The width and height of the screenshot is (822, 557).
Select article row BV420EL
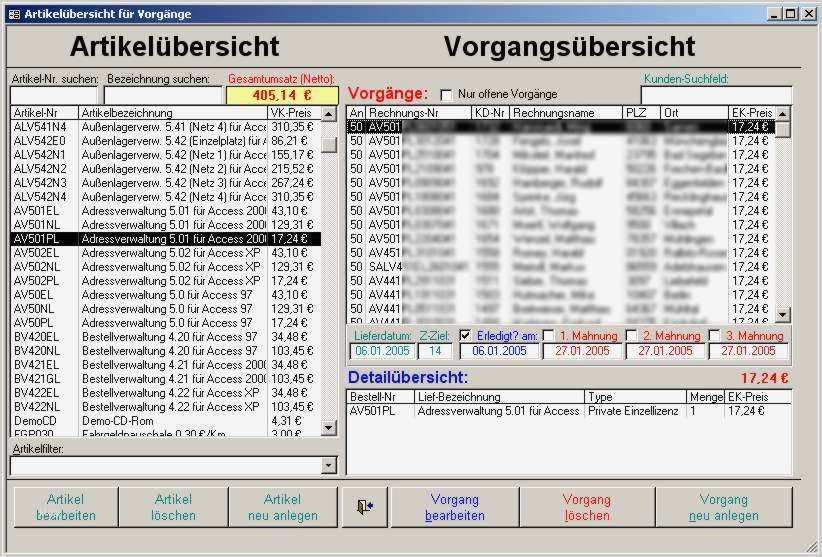[166, 337]
